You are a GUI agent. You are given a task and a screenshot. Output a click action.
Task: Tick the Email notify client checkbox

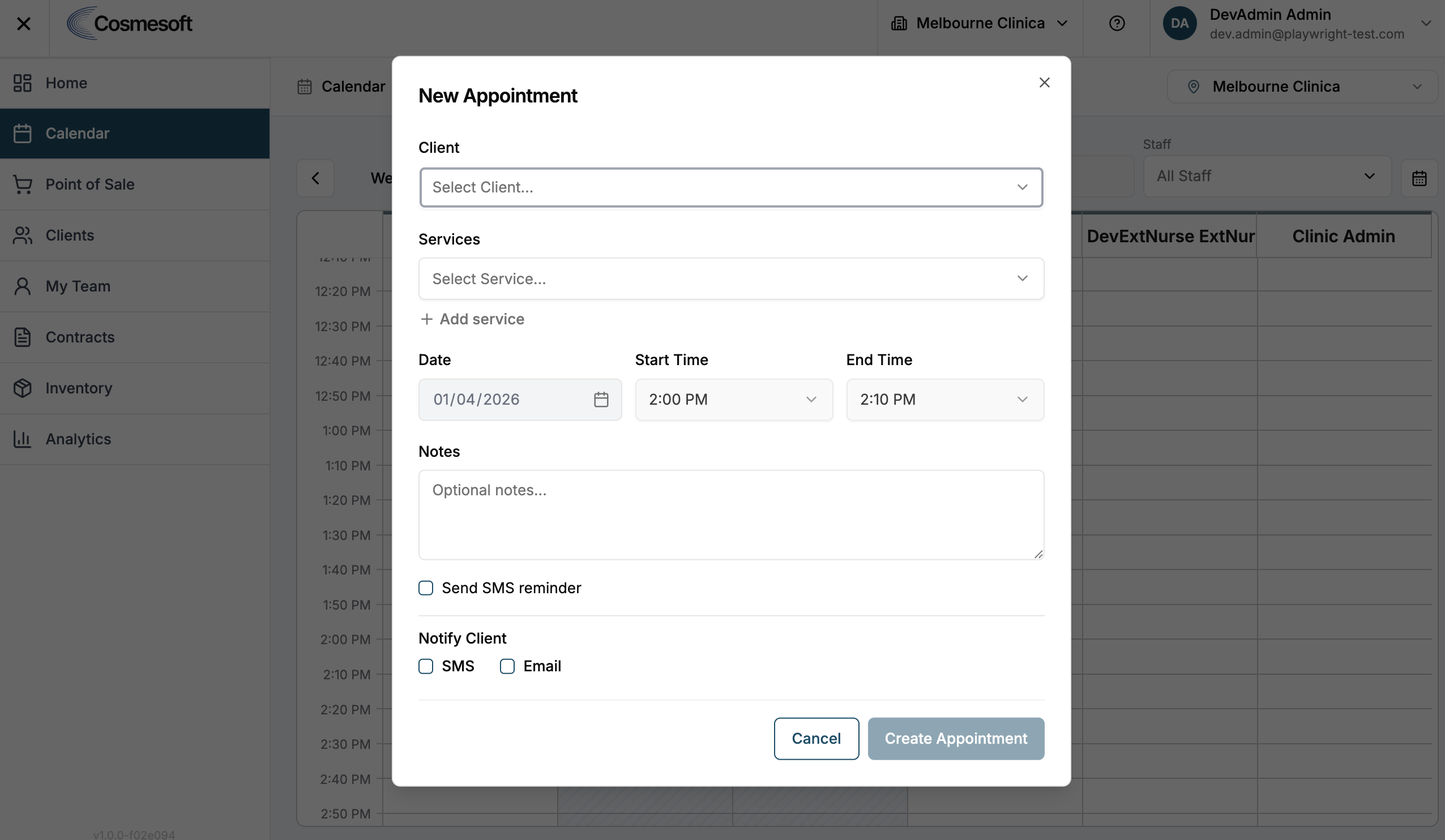pyautogui.click(x=507, y=666)
